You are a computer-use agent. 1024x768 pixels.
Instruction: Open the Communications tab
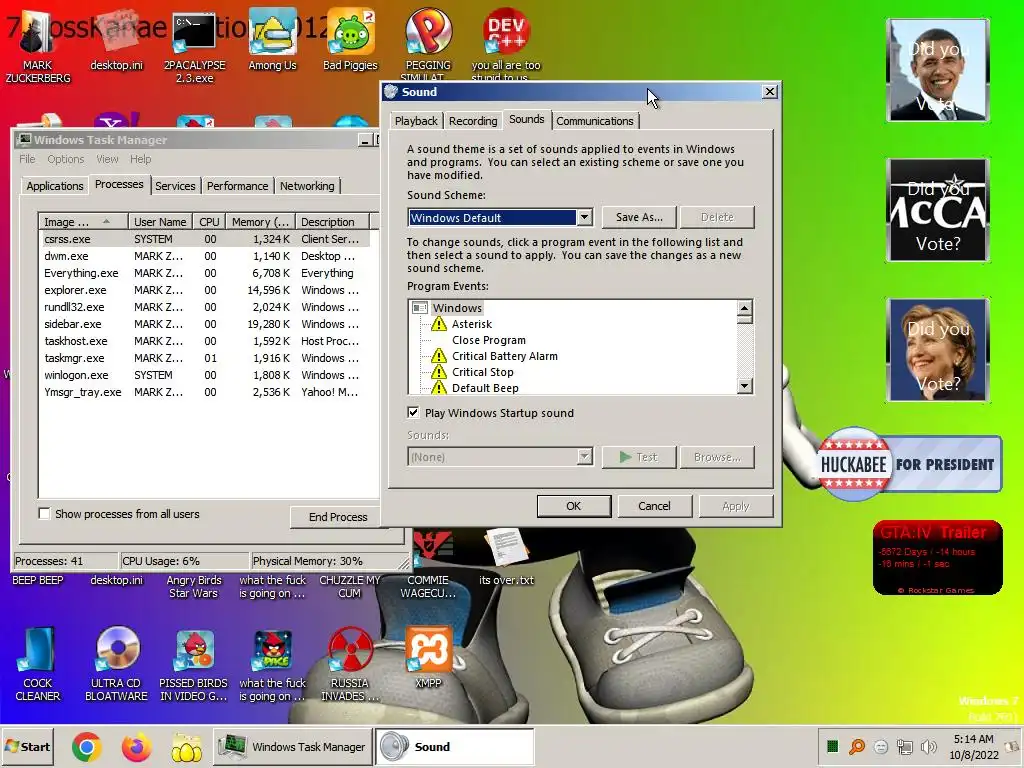tap(595, 121)
